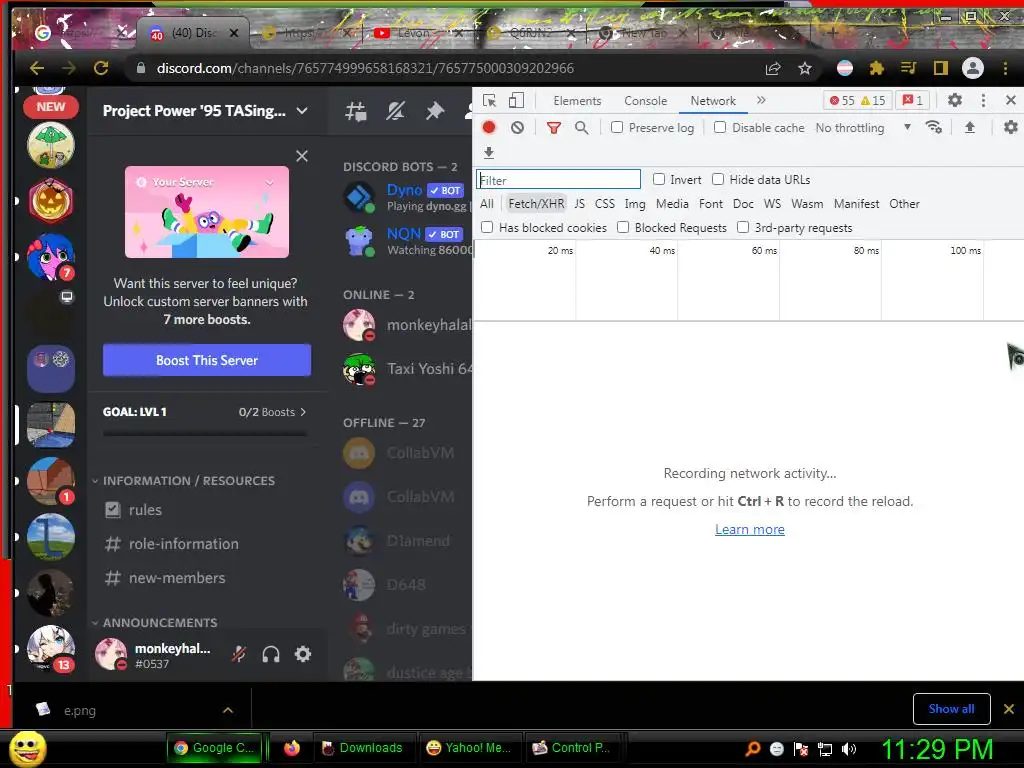1024x768 pixels.
Task: Open network conditions wifi icon
Action: coord(934,127)
